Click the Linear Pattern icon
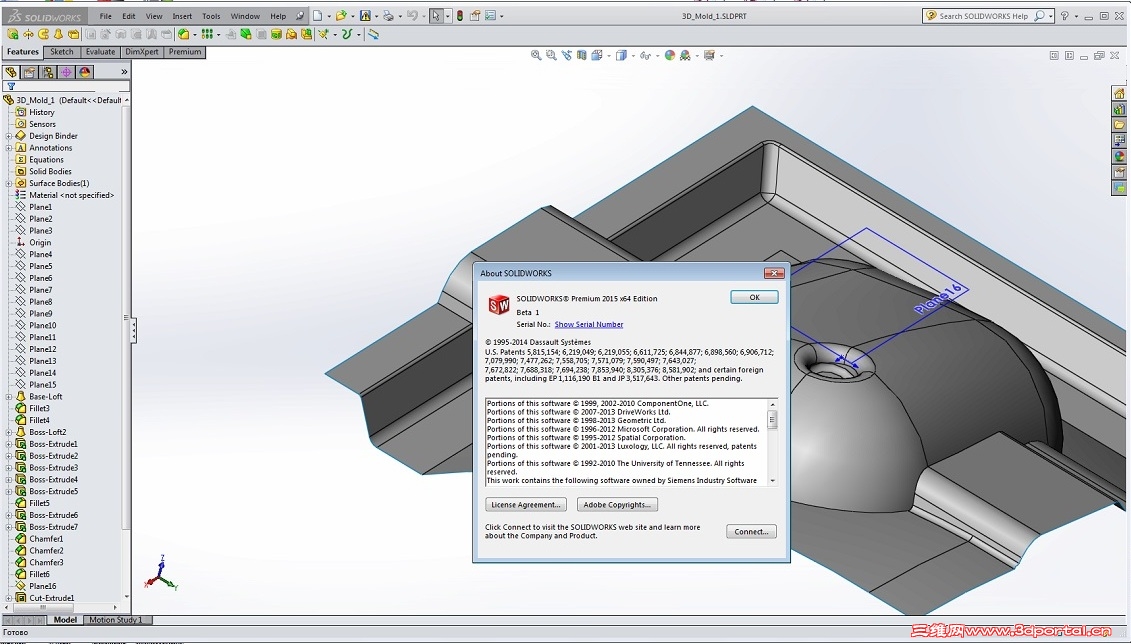Screen dimensions: 1131x644 point(207,34)
